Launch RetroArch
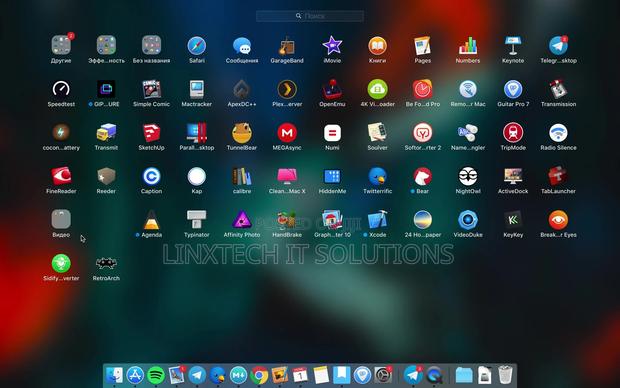 point(106,263)
